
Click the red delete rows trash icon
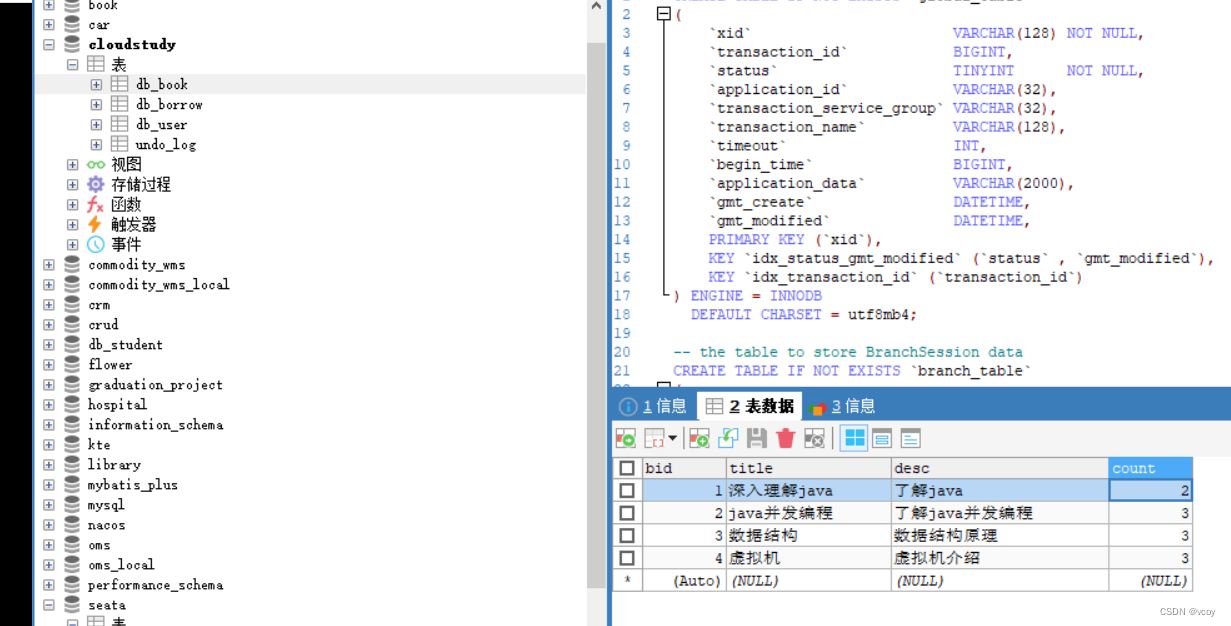[785, 438]
